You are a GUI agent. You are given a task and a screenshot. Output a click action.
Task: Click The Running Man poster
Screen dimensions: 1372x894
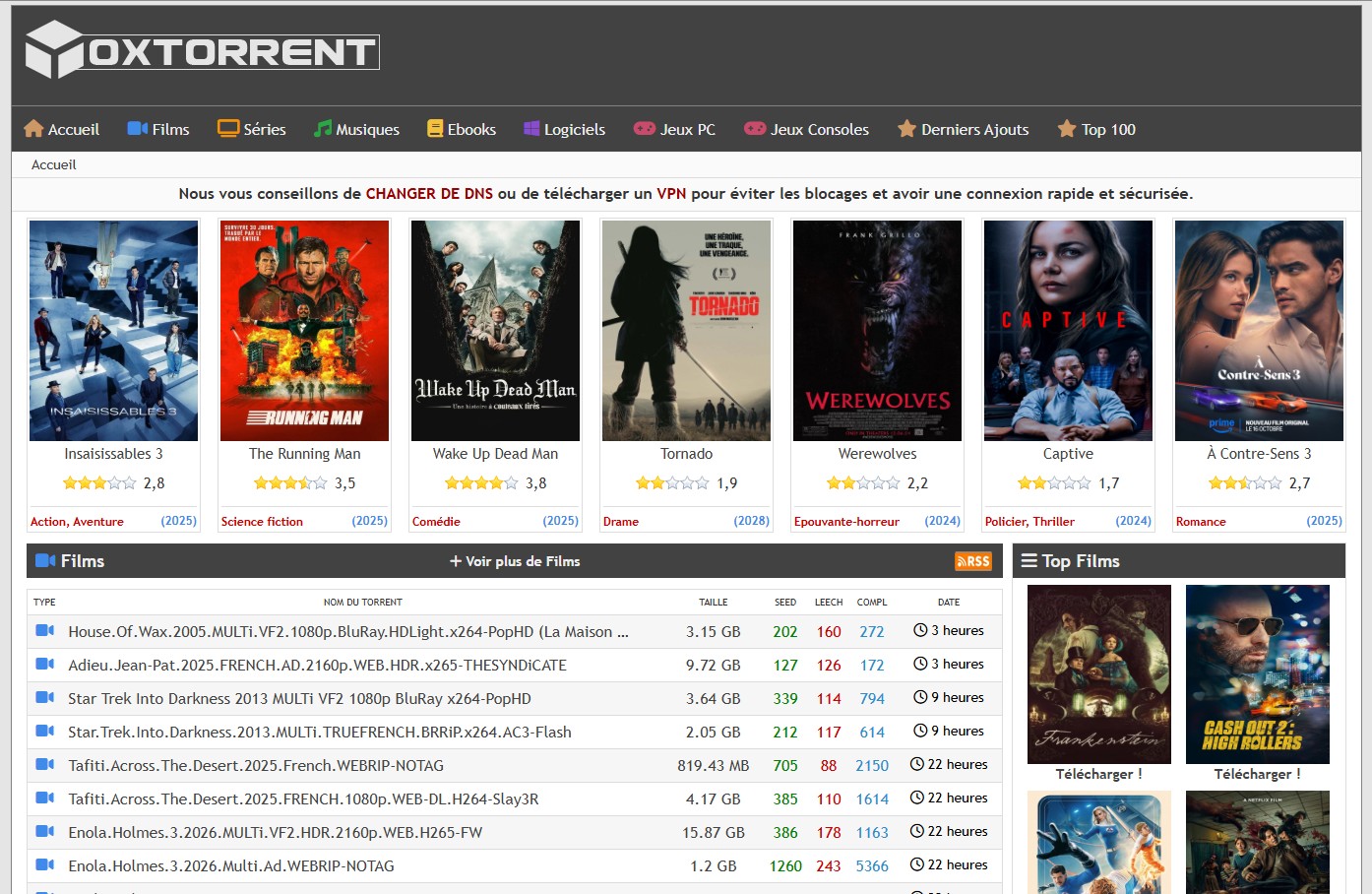305,331
